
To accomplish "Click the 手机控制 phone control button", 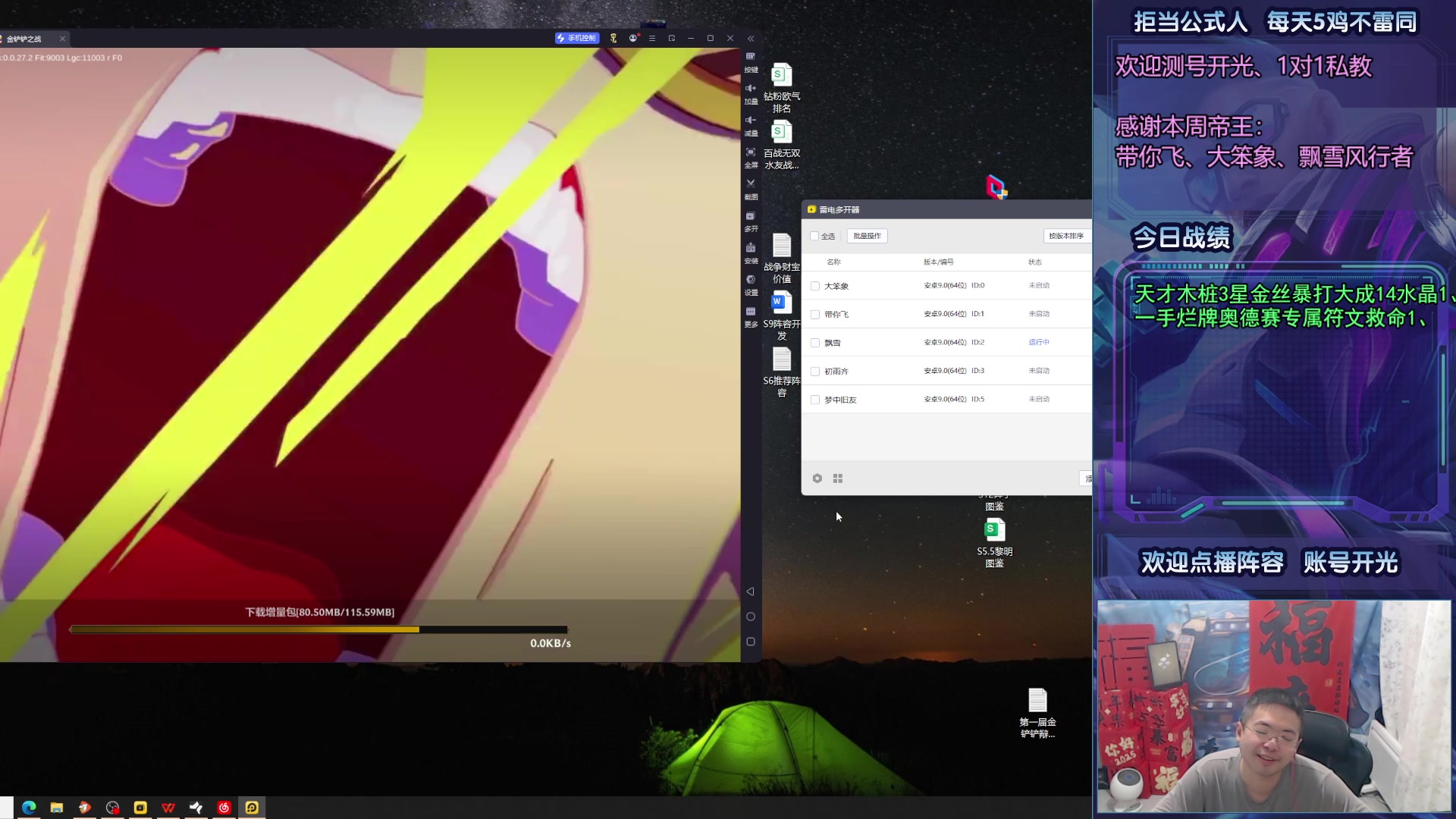I will coord(576,38).
